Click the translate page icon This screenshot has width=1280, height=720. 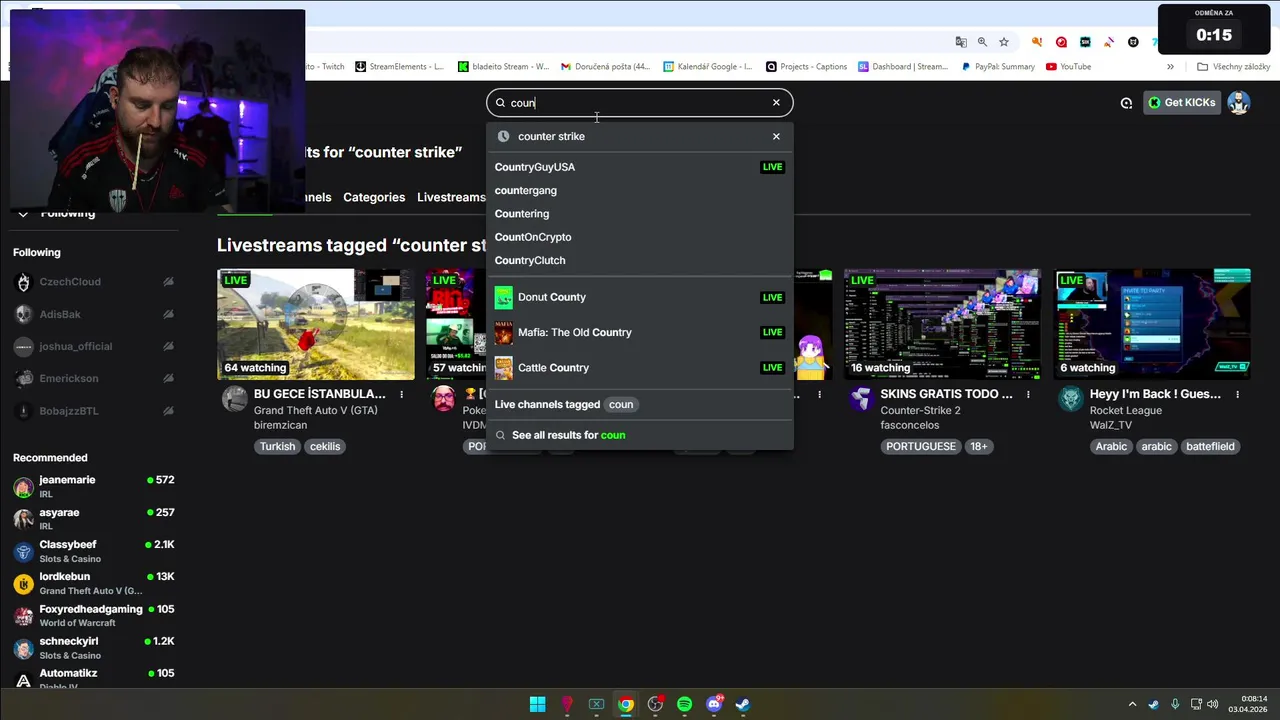click(x=961, y=42)
